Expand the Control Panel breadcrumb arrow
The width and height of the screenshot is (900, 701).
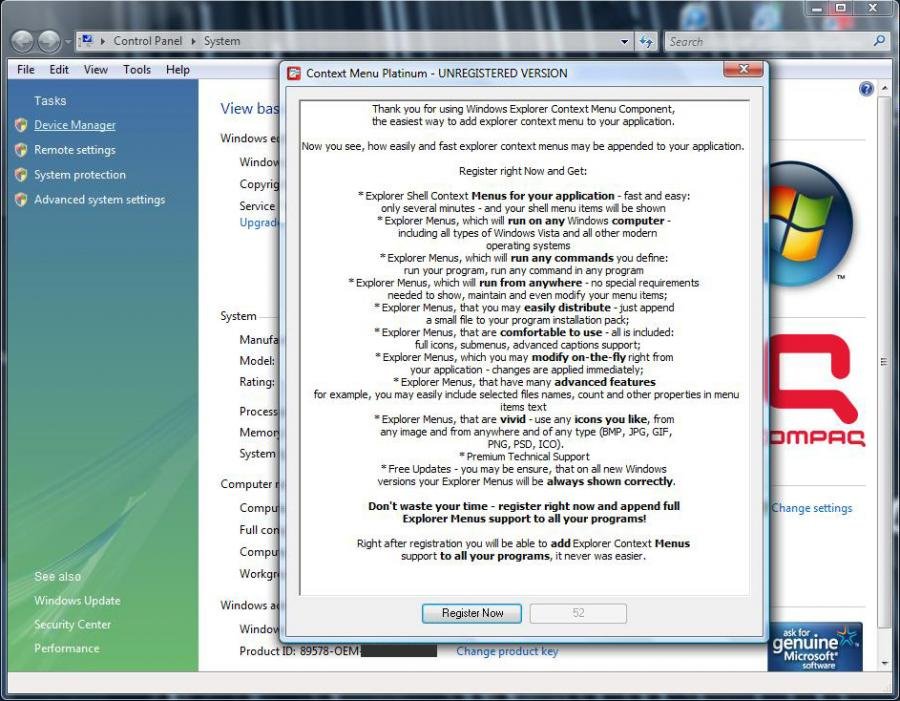[193, 41]
